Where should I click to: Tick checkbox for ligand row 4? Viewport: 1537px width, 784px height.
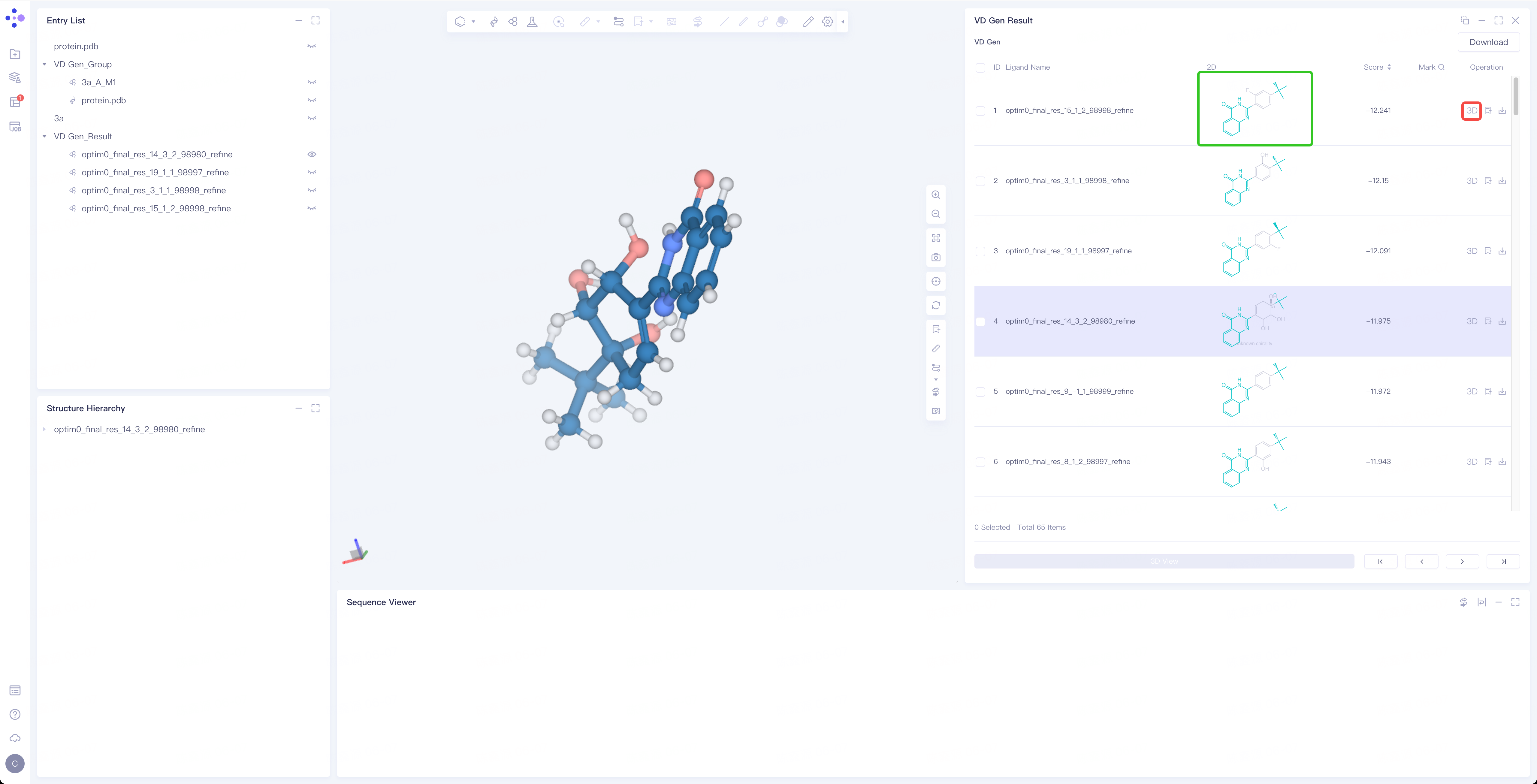tap(980, 321)
